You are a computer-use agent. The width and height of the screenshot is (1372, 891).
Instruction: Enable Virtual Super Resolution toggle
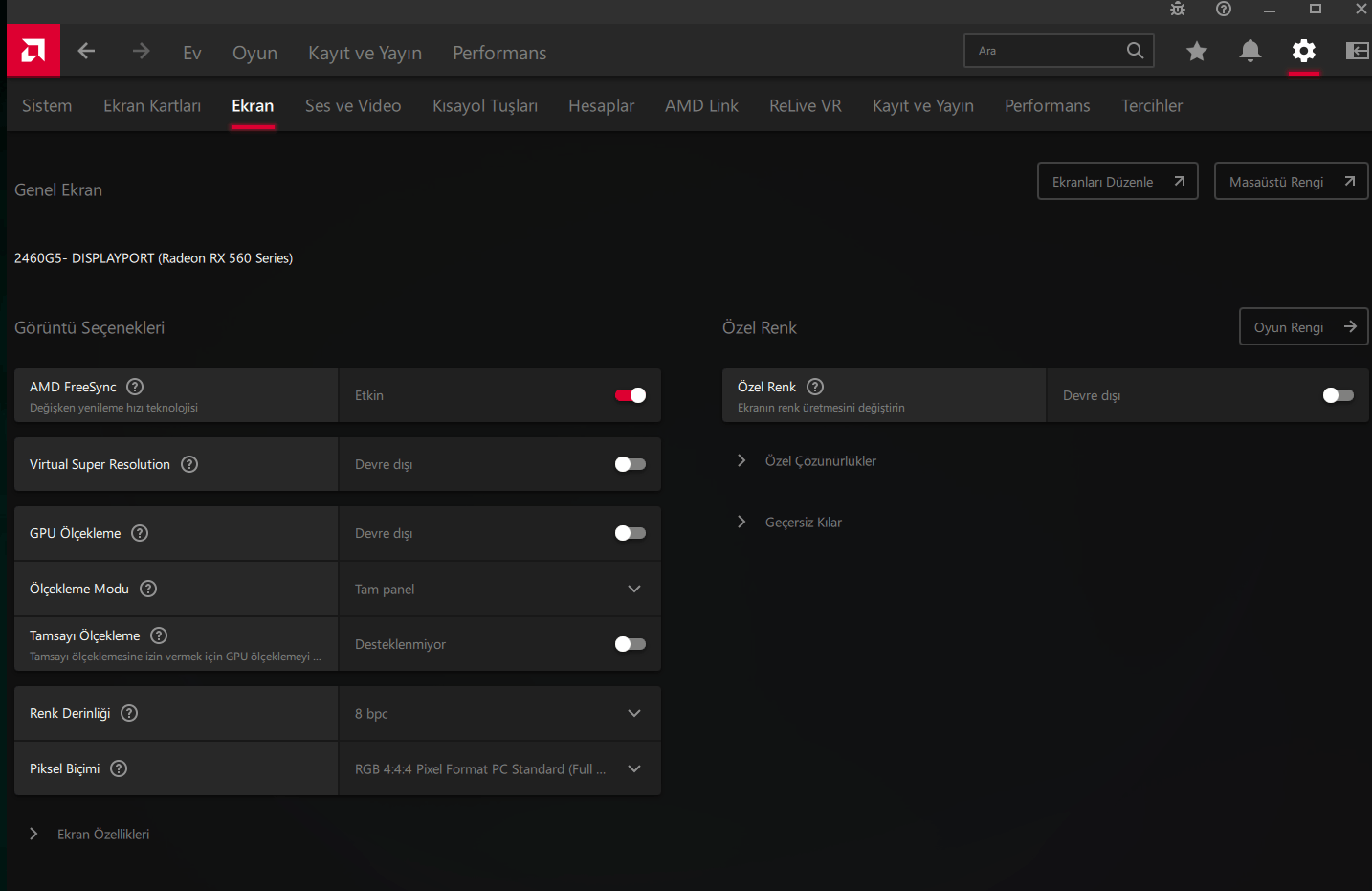[631, 464]
